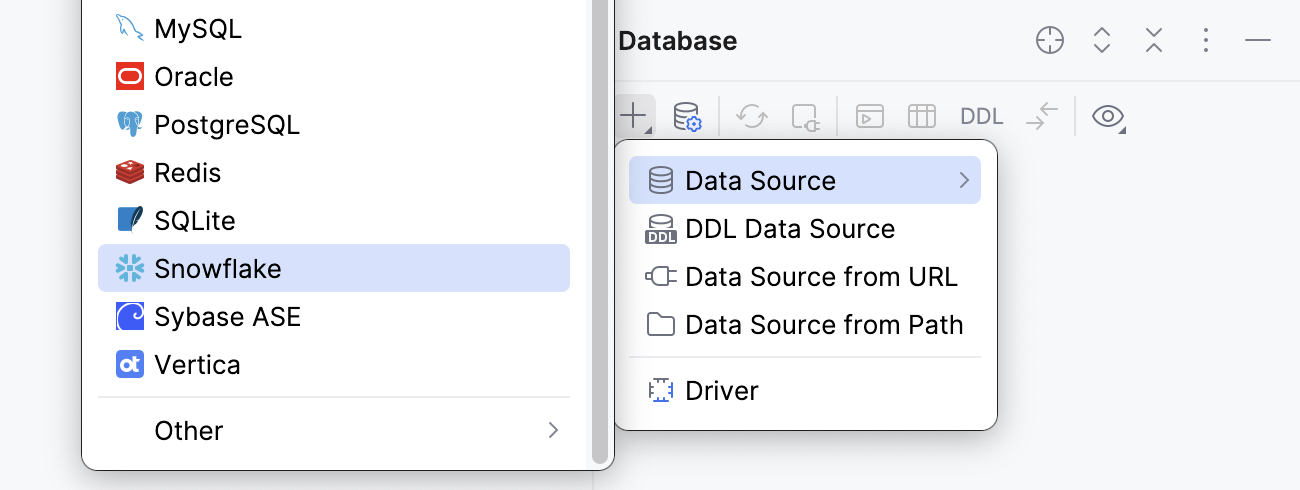
Task: Choose Data Source from URL
Action: [x=821, y=277]
